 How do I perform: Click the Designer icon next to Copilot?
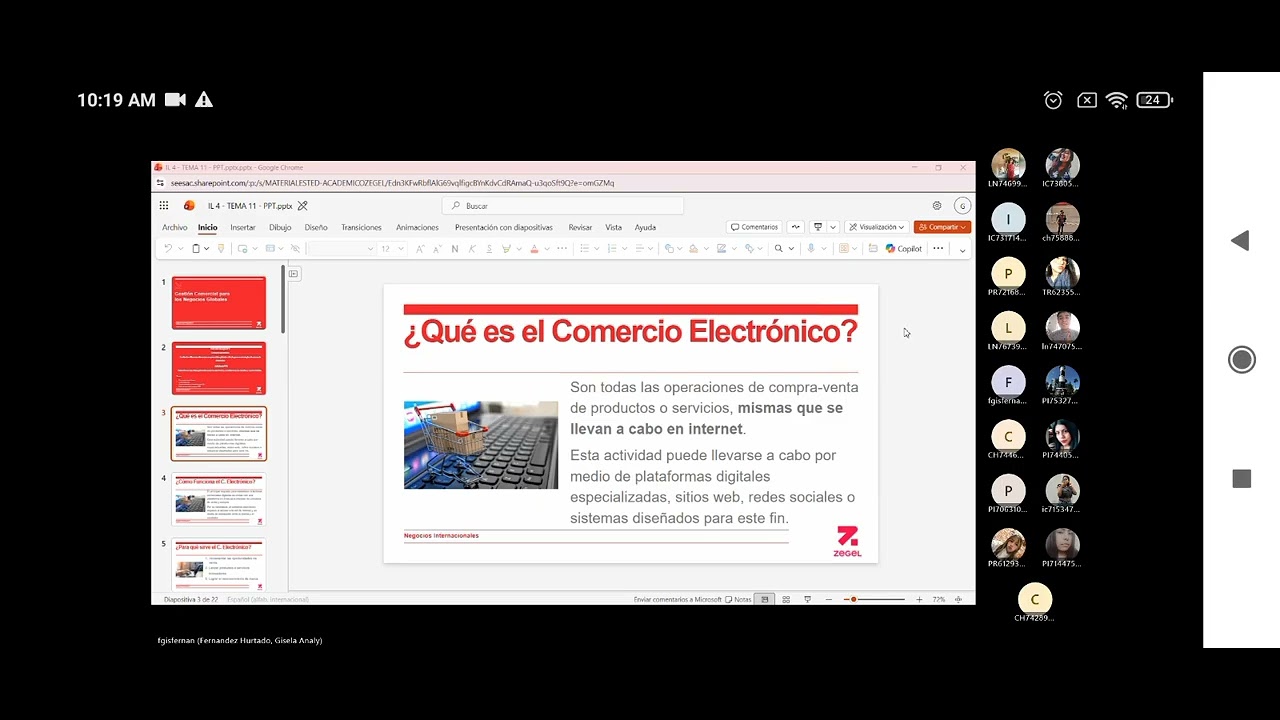tap(873, 248)
